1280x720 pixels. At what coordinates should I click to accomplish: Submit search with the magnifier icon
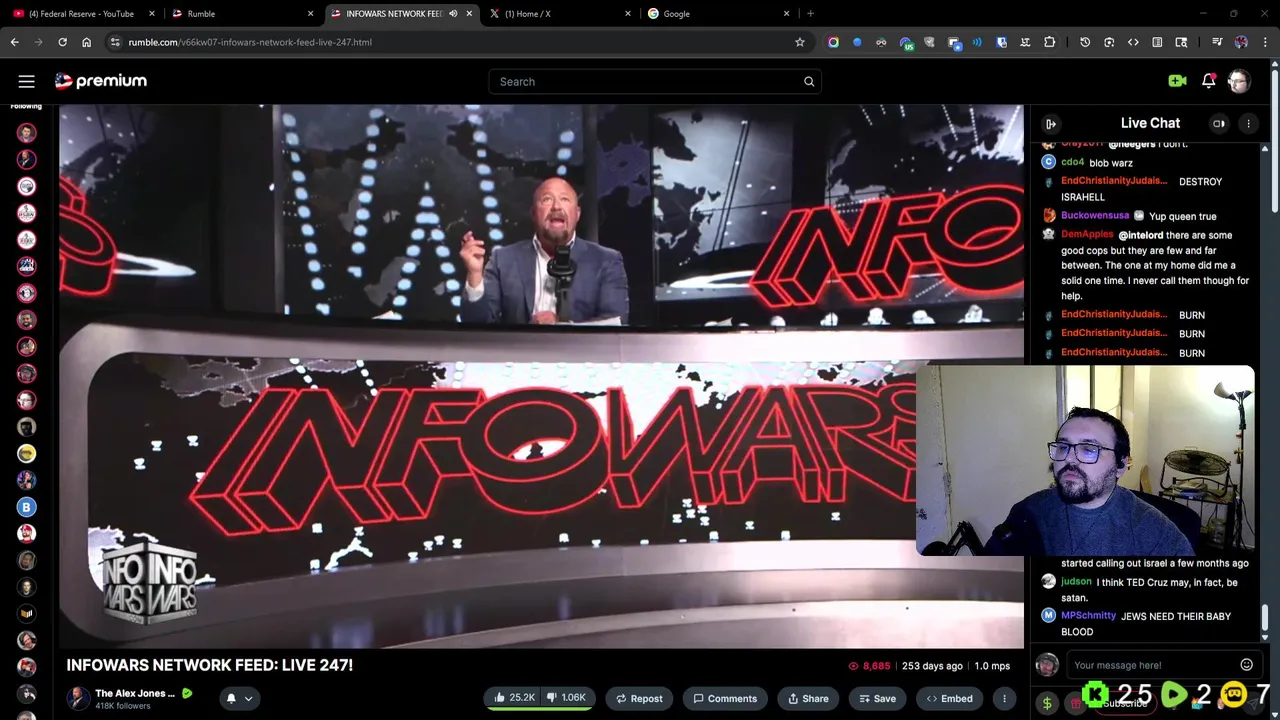tap(809, 82)
